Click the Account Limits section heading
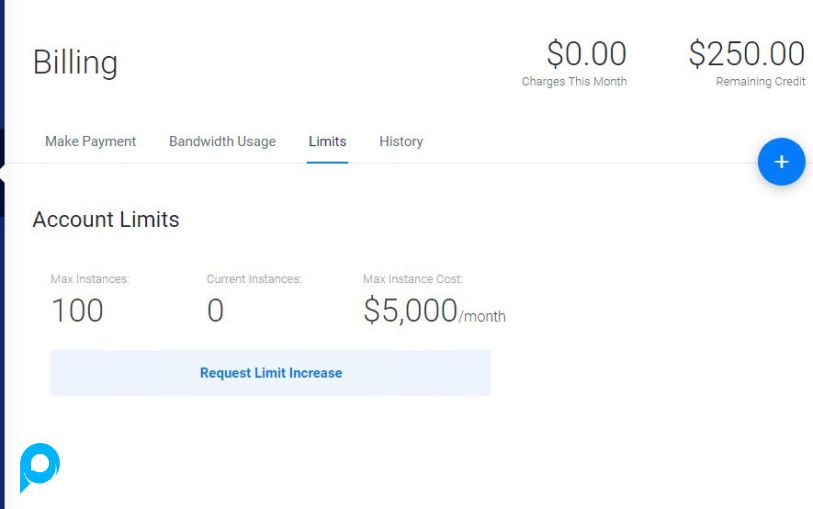Screen dimensions: 813x509 point(106,220)
